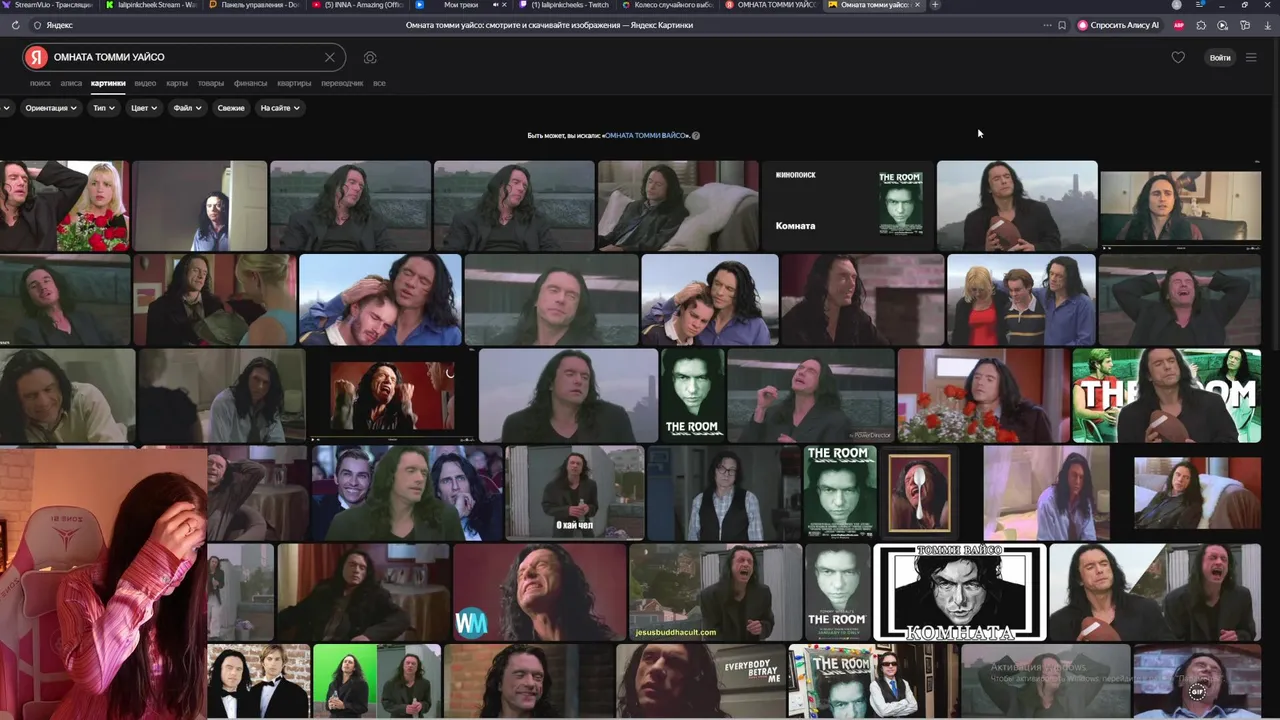Switch to товары tab
Viewport: 1280px width, 720px height.
(x=211, y=83)
